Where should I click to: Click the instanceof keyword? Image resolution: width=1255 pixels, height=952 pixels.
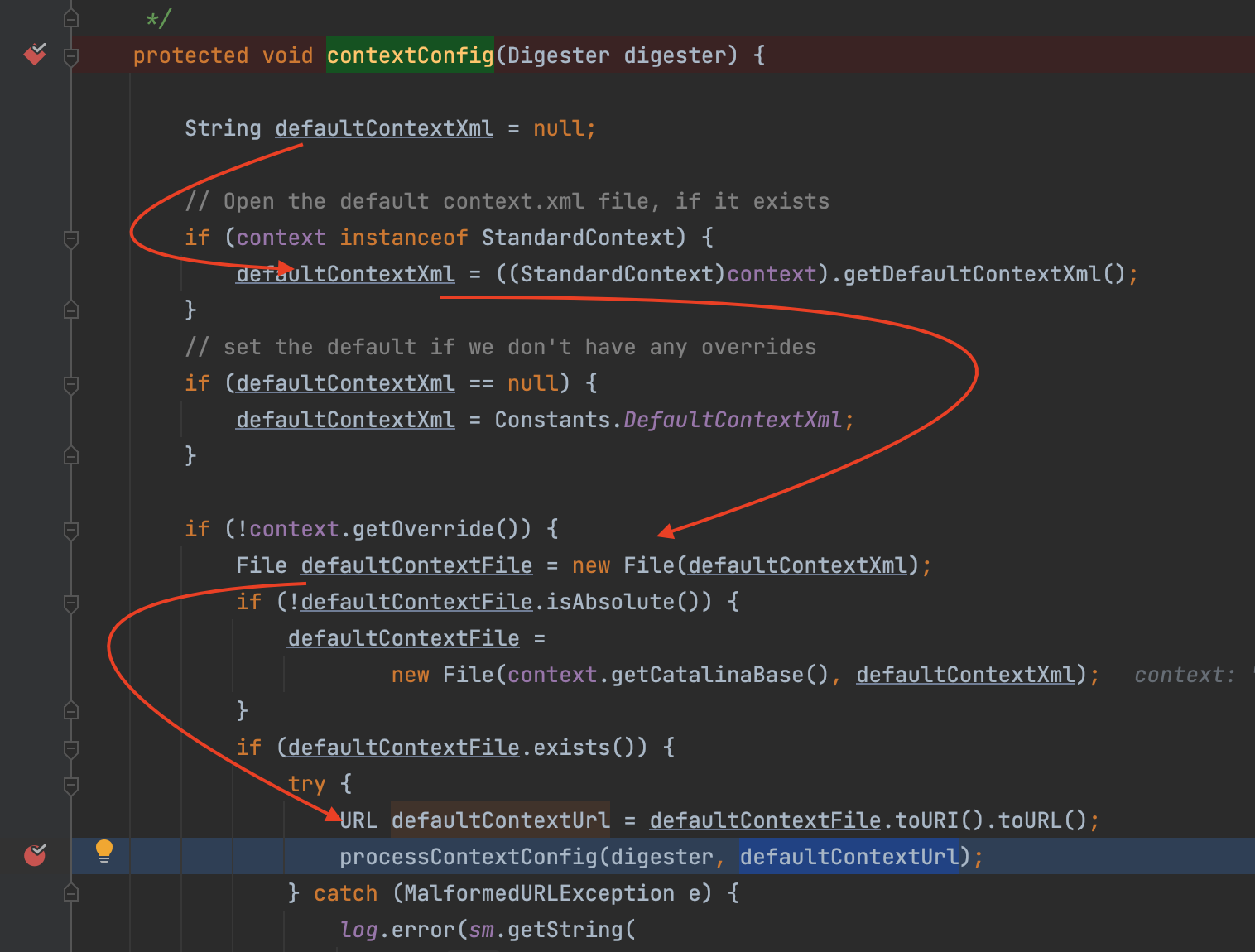[404, 238]
